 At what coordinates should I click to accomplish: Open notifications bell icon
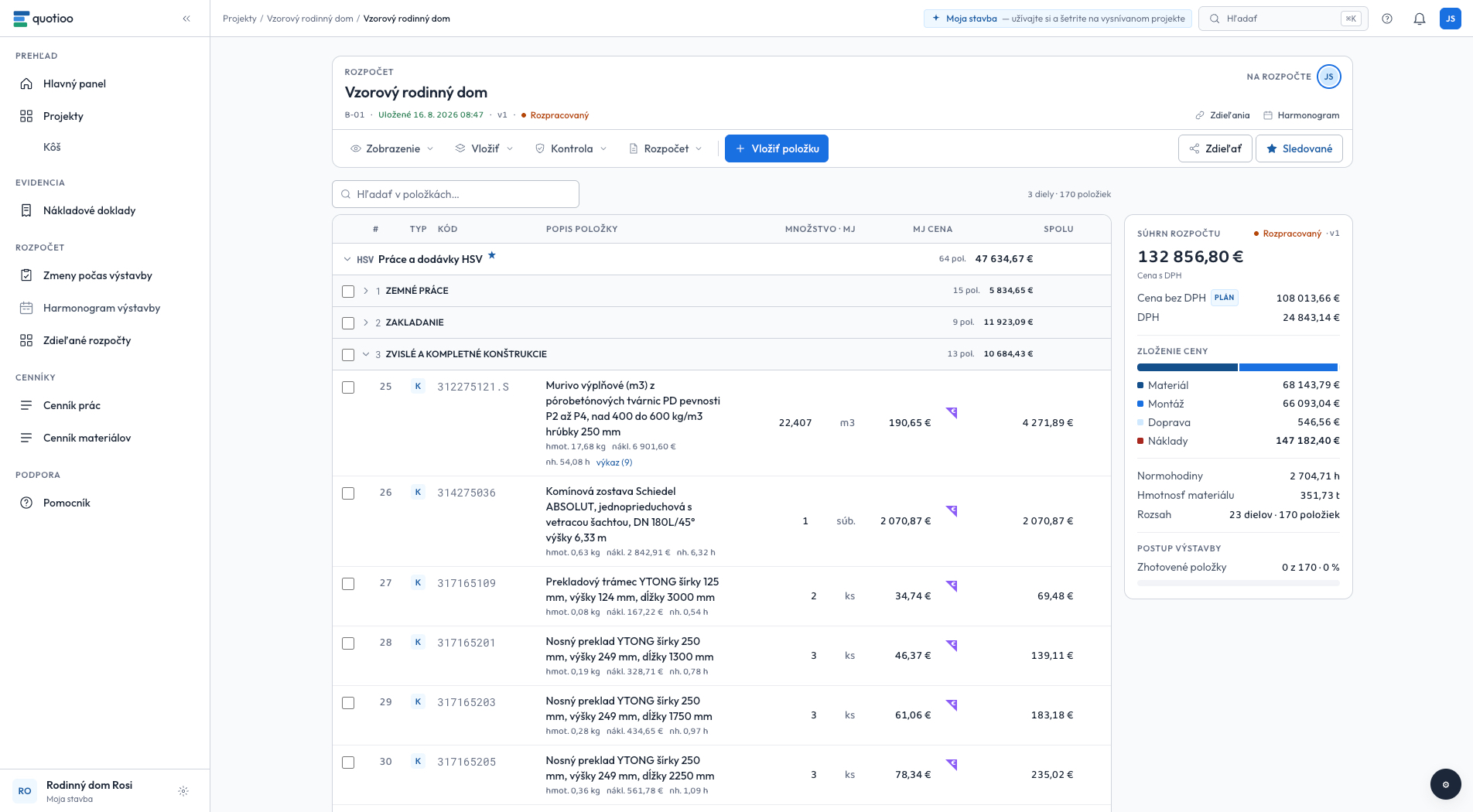tap(1420, 19)
